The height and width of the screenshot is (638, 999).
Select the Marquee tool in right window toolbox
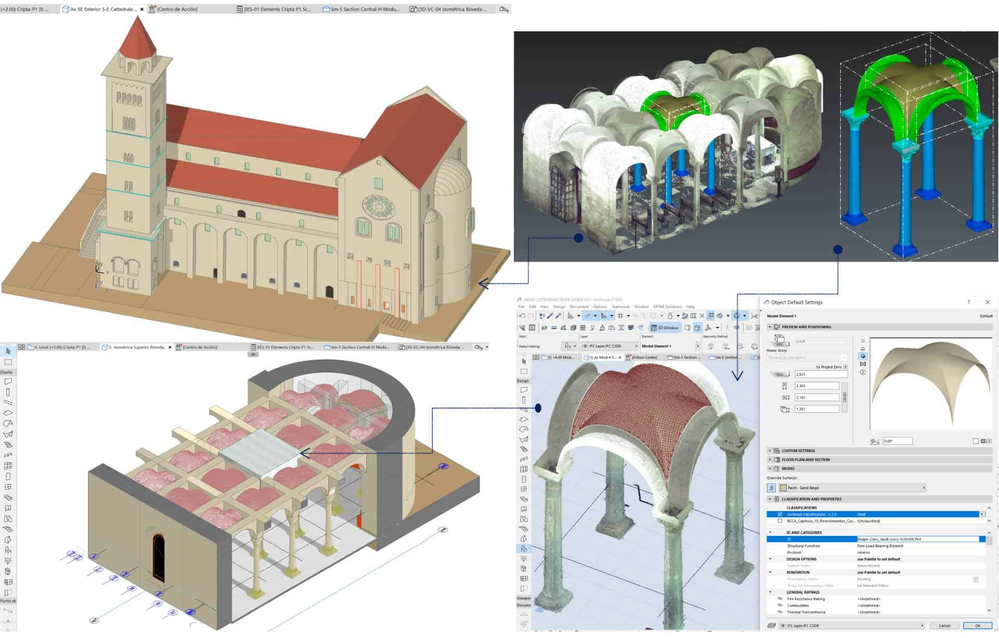point(524,371)
